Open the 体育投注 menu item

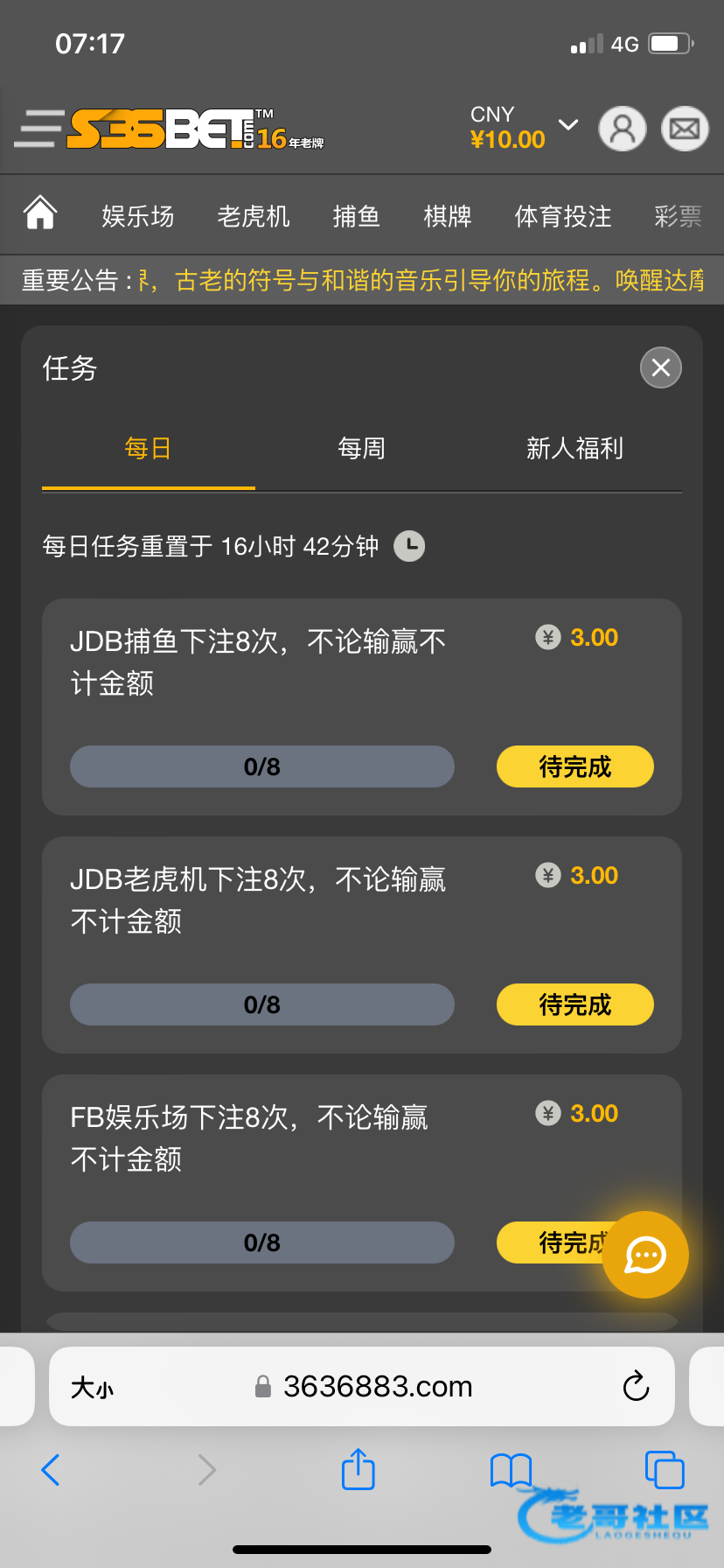pos(563,216)
